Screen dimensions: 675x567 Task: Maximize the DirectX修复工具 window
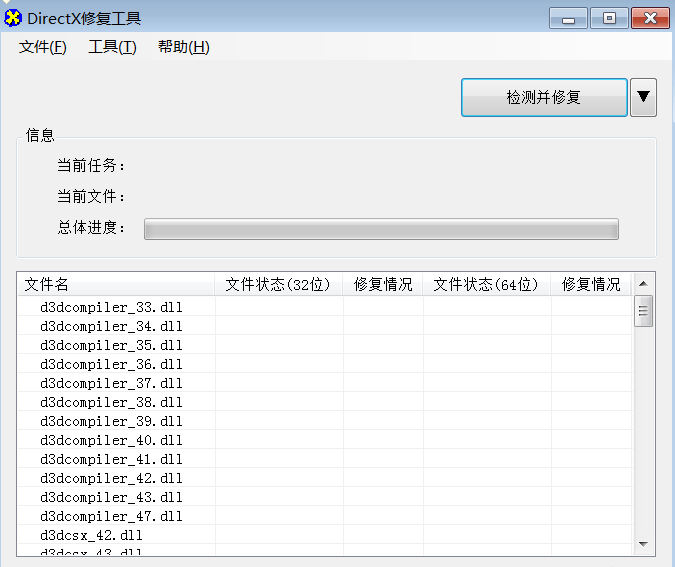pos(609,19)
